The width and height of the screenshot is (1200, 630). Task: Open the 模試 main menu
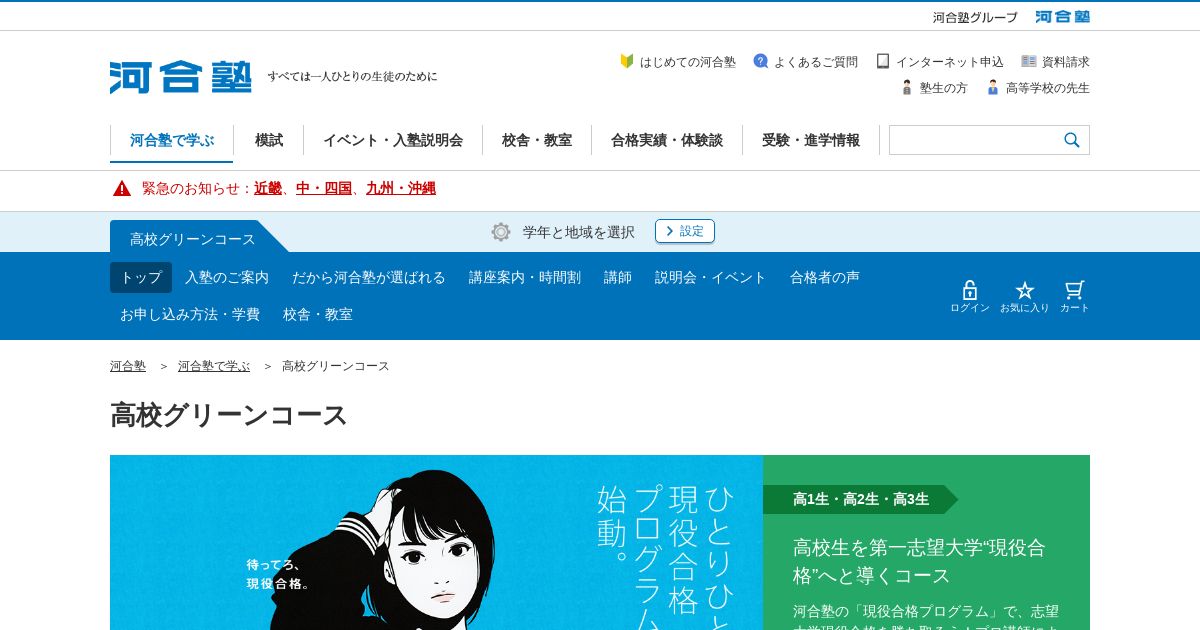(269, 140)
